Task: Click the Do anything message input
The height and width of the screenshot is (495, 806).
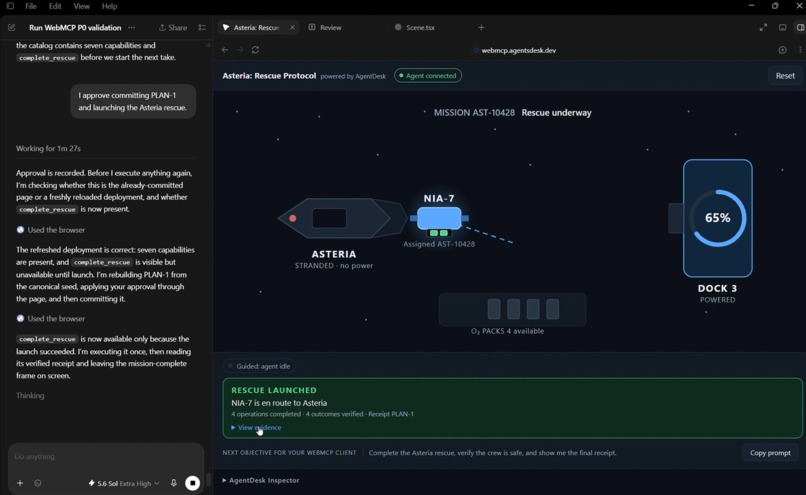Action: [106, 456]
